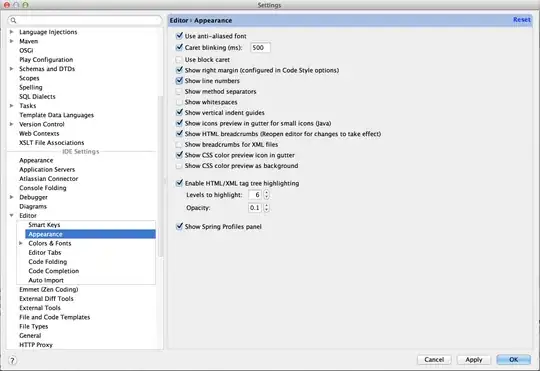540x371 pixels.
Task: Expand the Version Control node
Action: pos(11,124)
